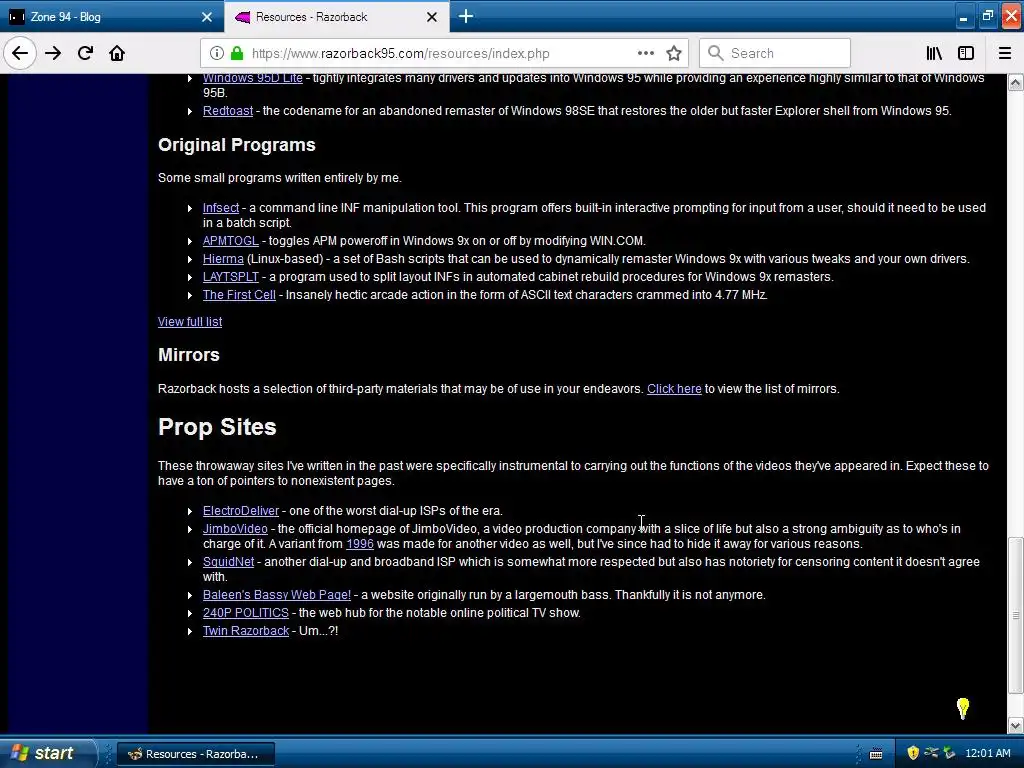Bookmark this page with the star

point(674,53)
